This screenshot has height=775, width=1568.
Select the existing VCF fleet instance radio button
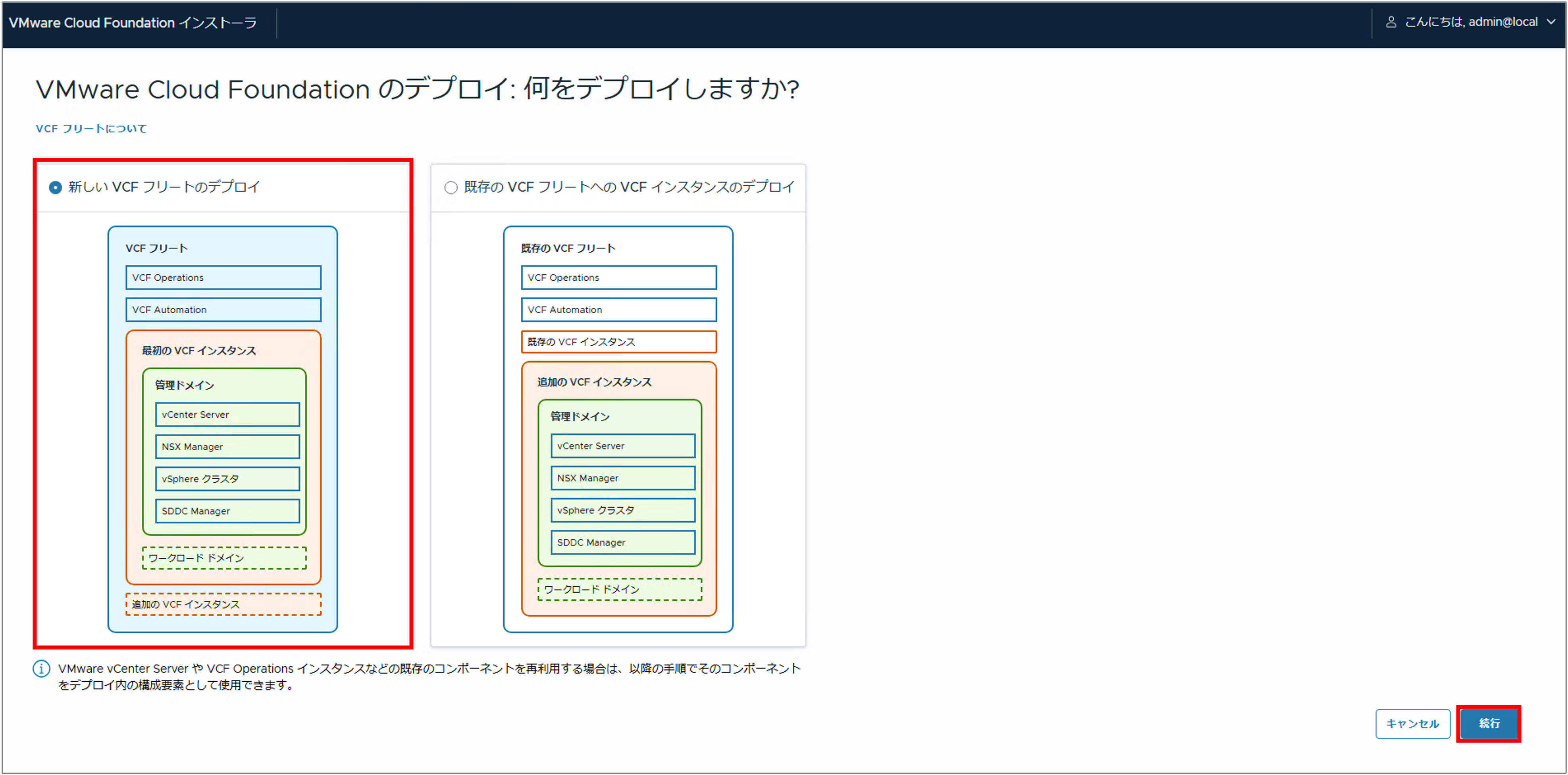click(x=451, y=187)
